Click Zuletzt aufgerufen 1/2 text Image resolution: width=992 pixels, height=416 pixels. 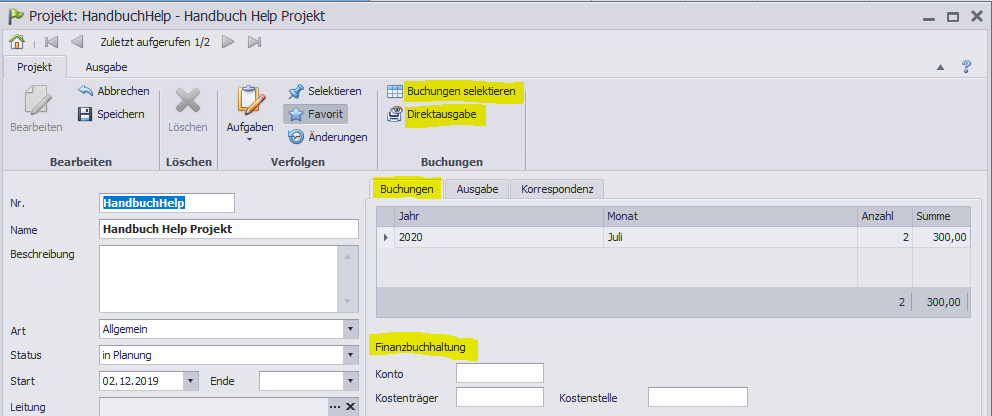pos(155,42)
